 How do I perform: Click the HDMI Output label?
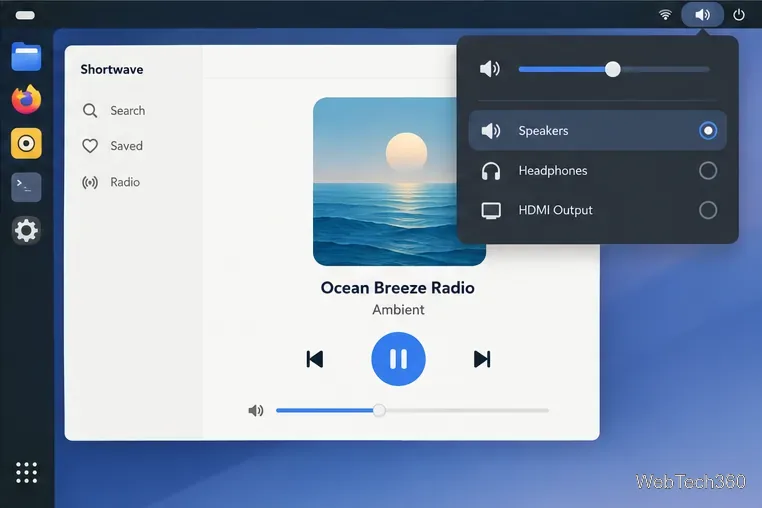pos(555,210)
